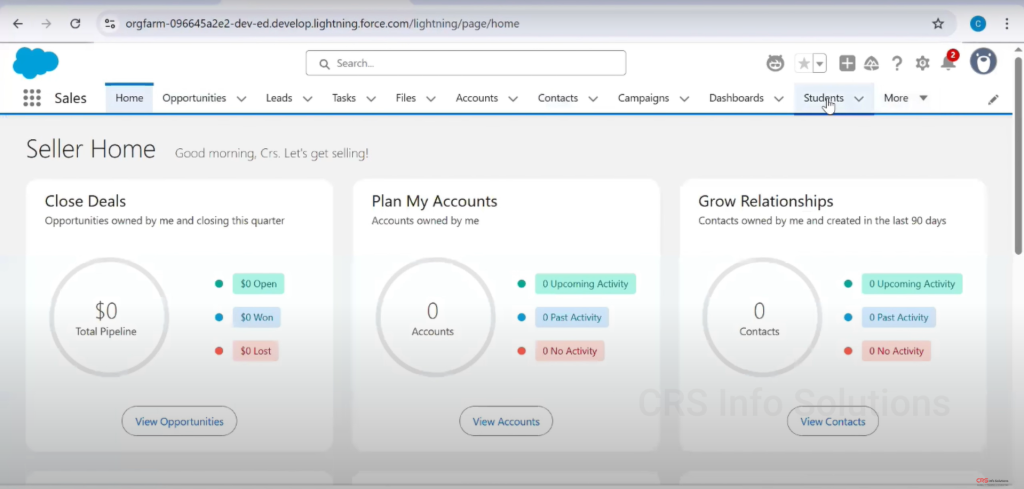Image resolution: width=1024 pixels, height=489 pixels.
Task: Focus the Salesforce Search field
Action: coord(466,63)
